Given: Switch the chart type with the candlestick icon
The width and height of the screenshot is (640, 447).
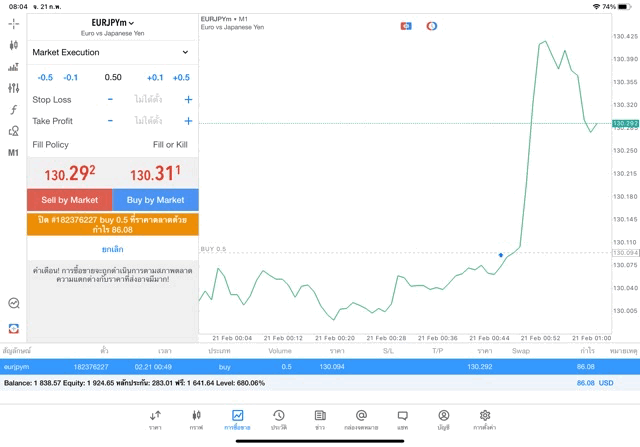Looking at the screenshot, I should 13,45.
